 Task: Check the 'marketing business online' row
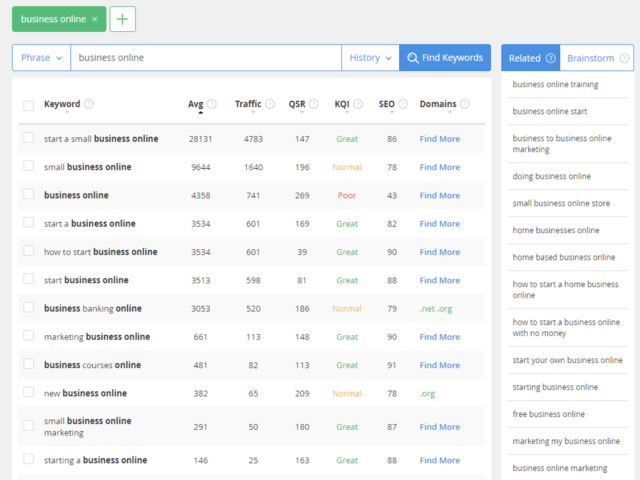coord(29,336)
